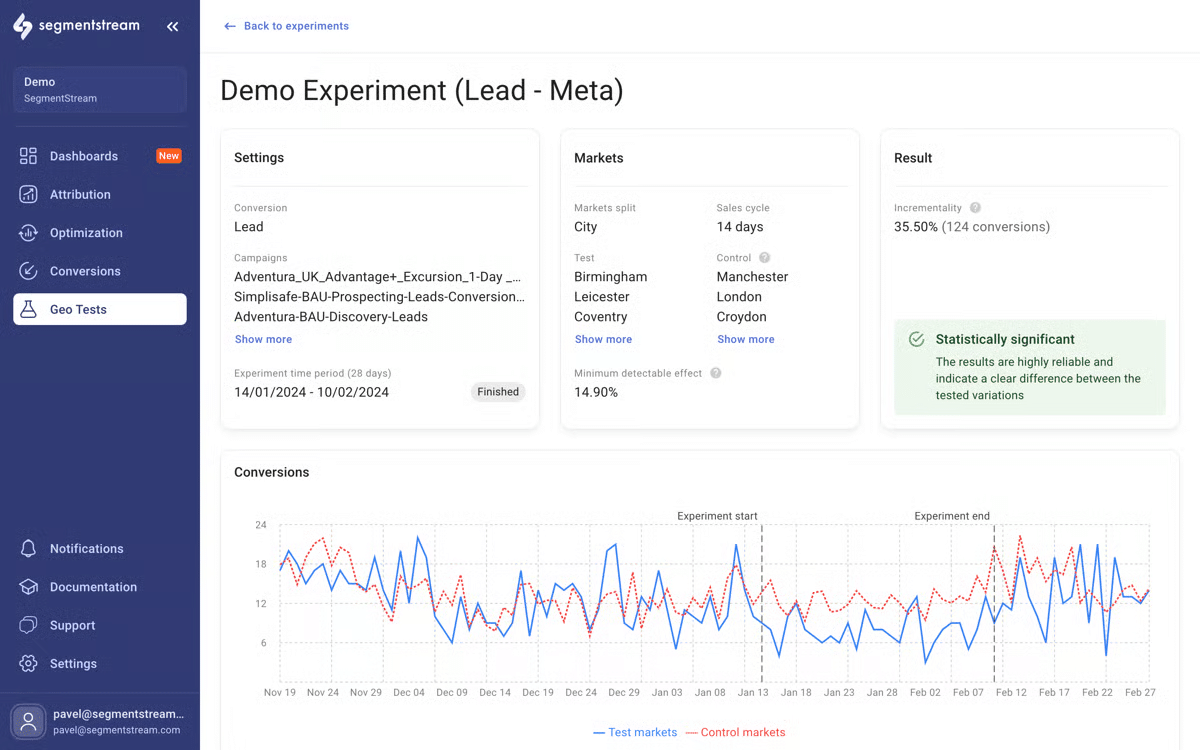1200x750 pixels.
Task: Click the Statistically significant check icon
Action: (916, 340)
